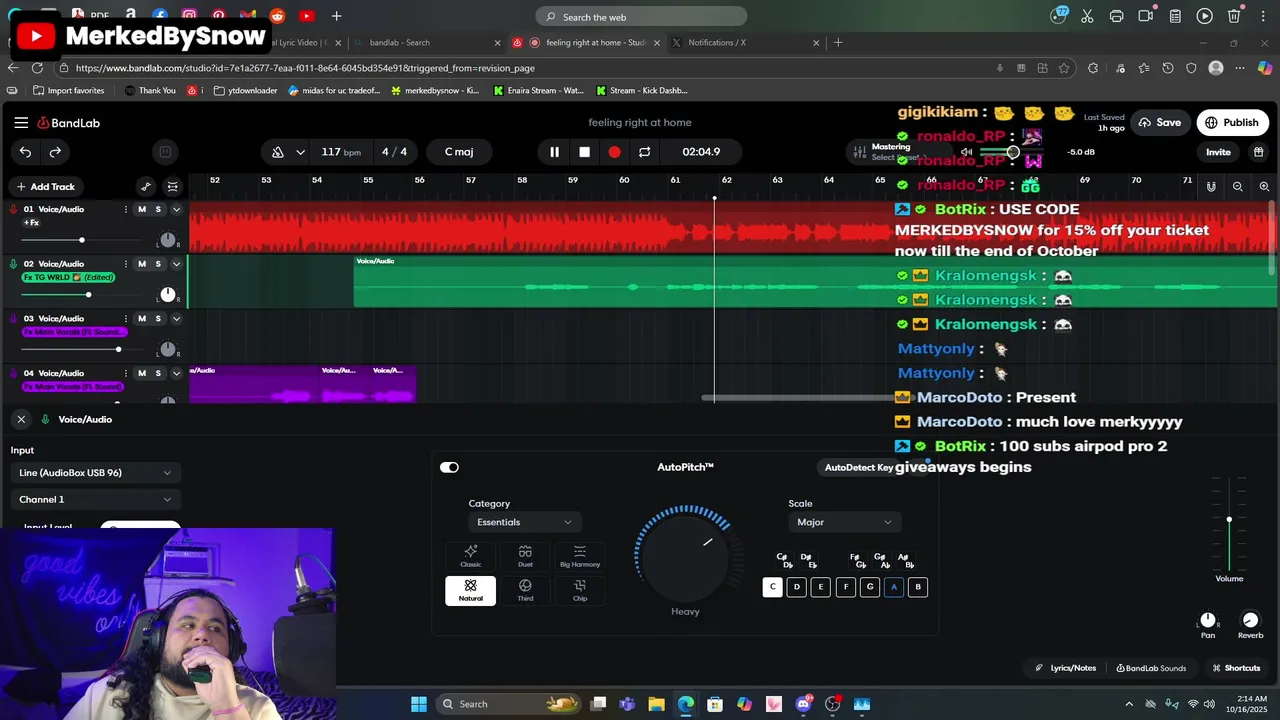1280x720 pixels.
Task: Open track 02 three-dot menu
Action: (126, 264)
